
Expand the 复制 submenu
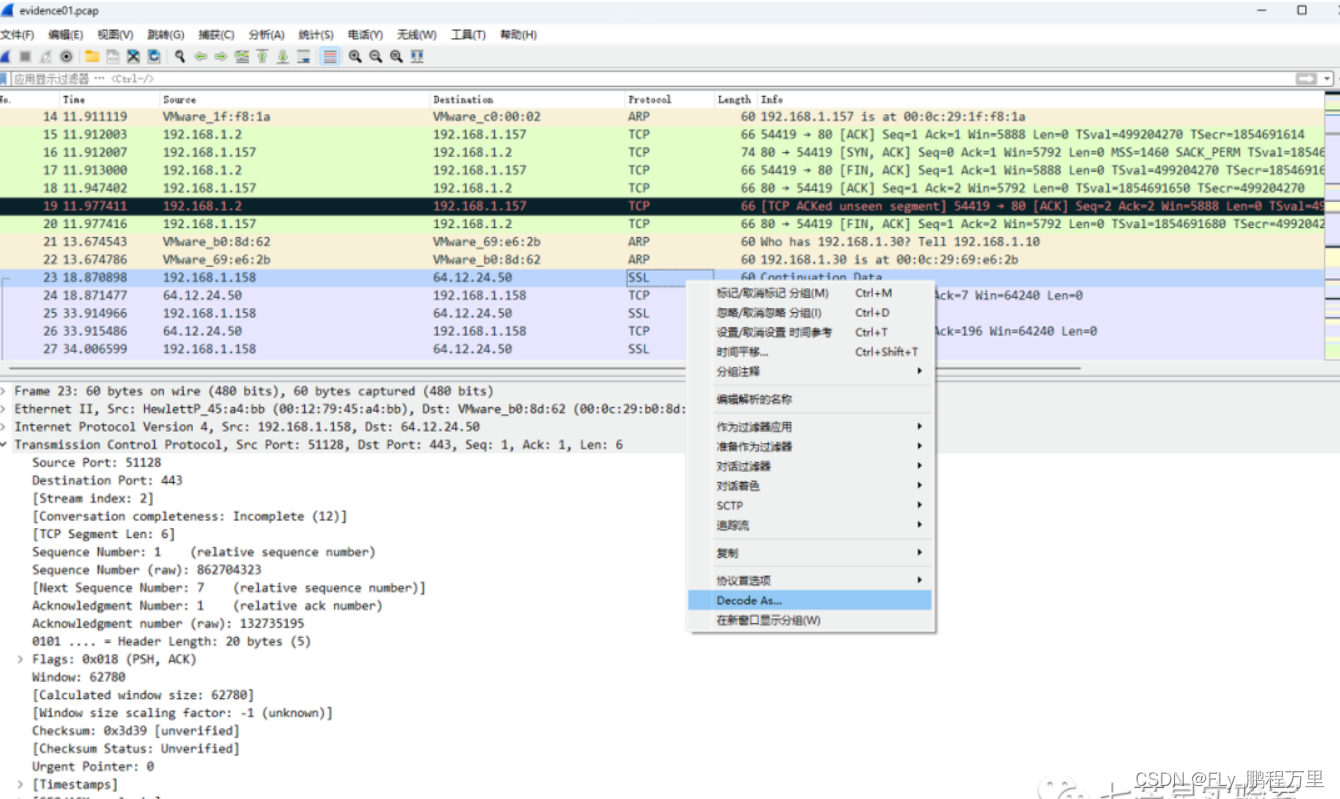point(810,553)
